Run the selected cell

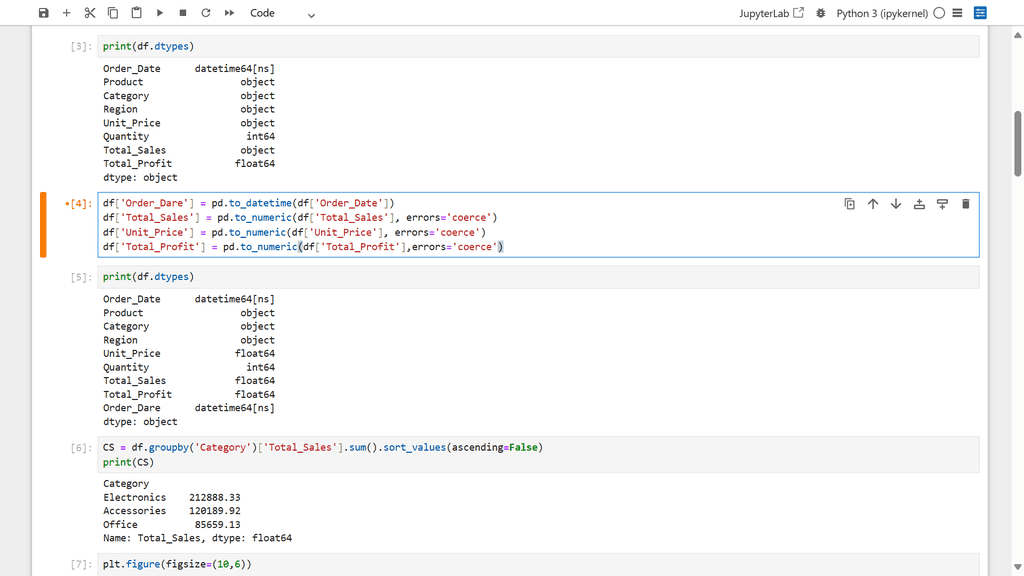click(160, 13)
